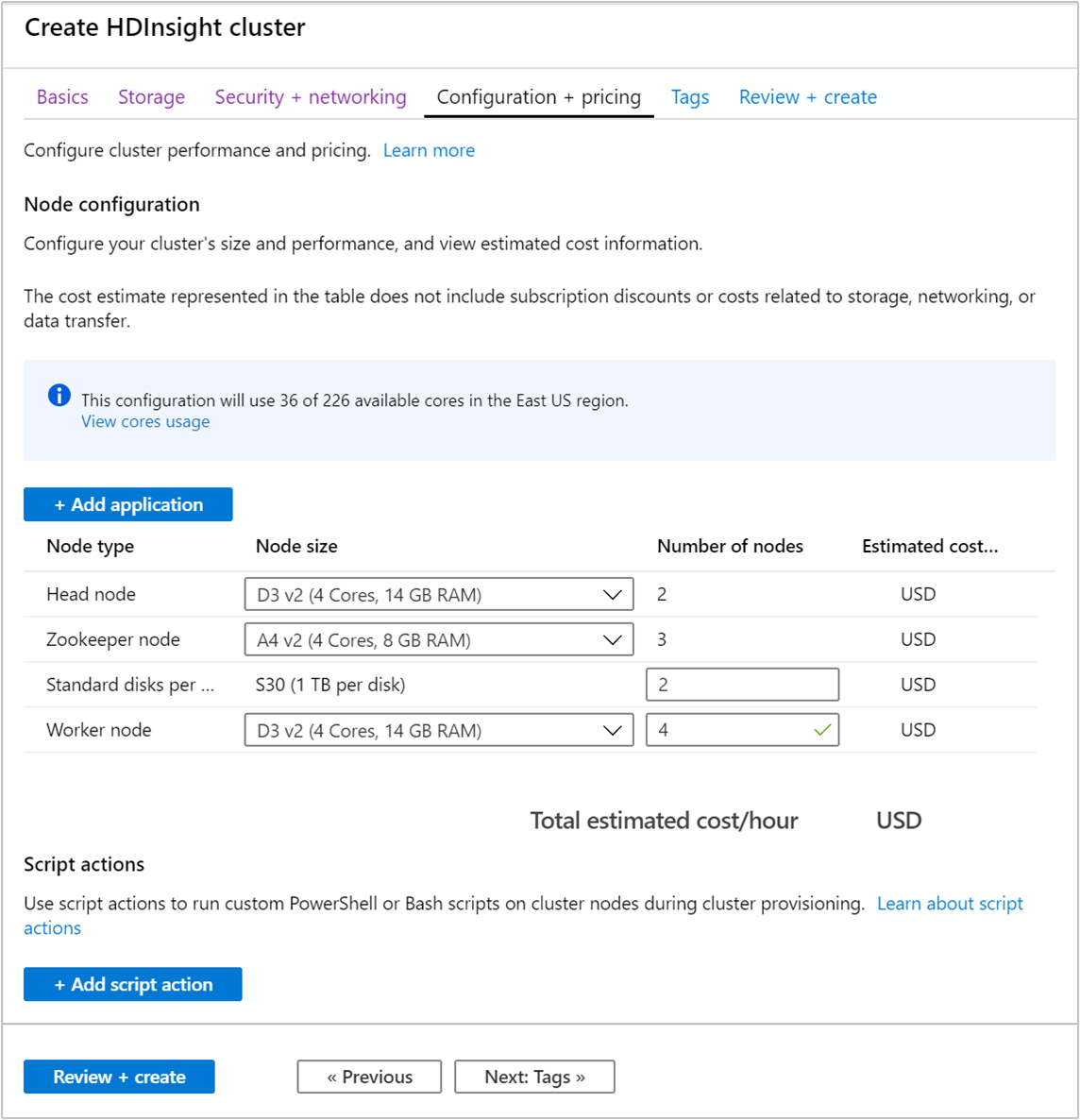Click the View cores usage link

(x=144, y=421)
